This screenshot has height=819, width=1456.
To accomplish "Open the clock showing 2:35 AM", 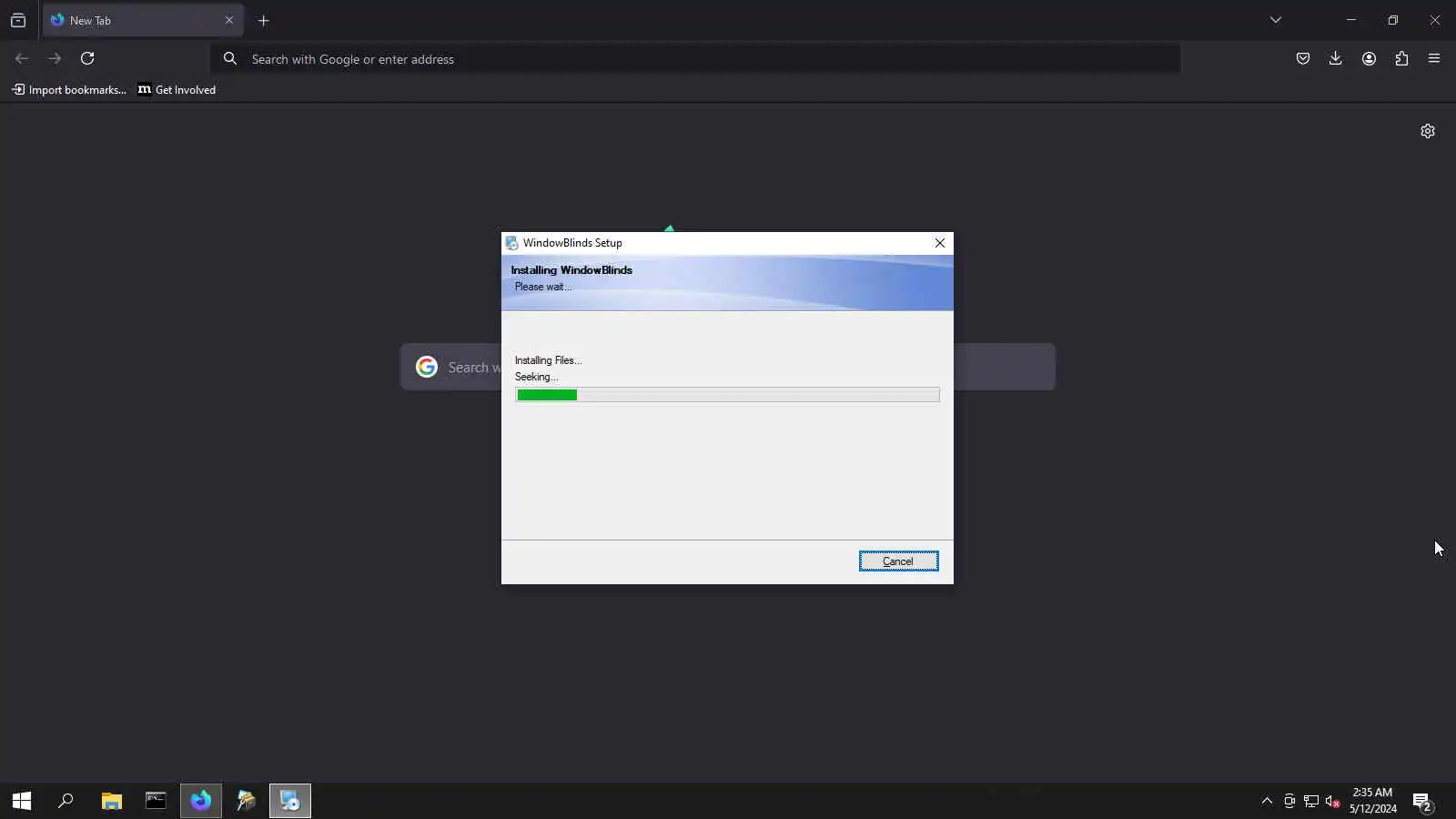I will [1372, 801].
